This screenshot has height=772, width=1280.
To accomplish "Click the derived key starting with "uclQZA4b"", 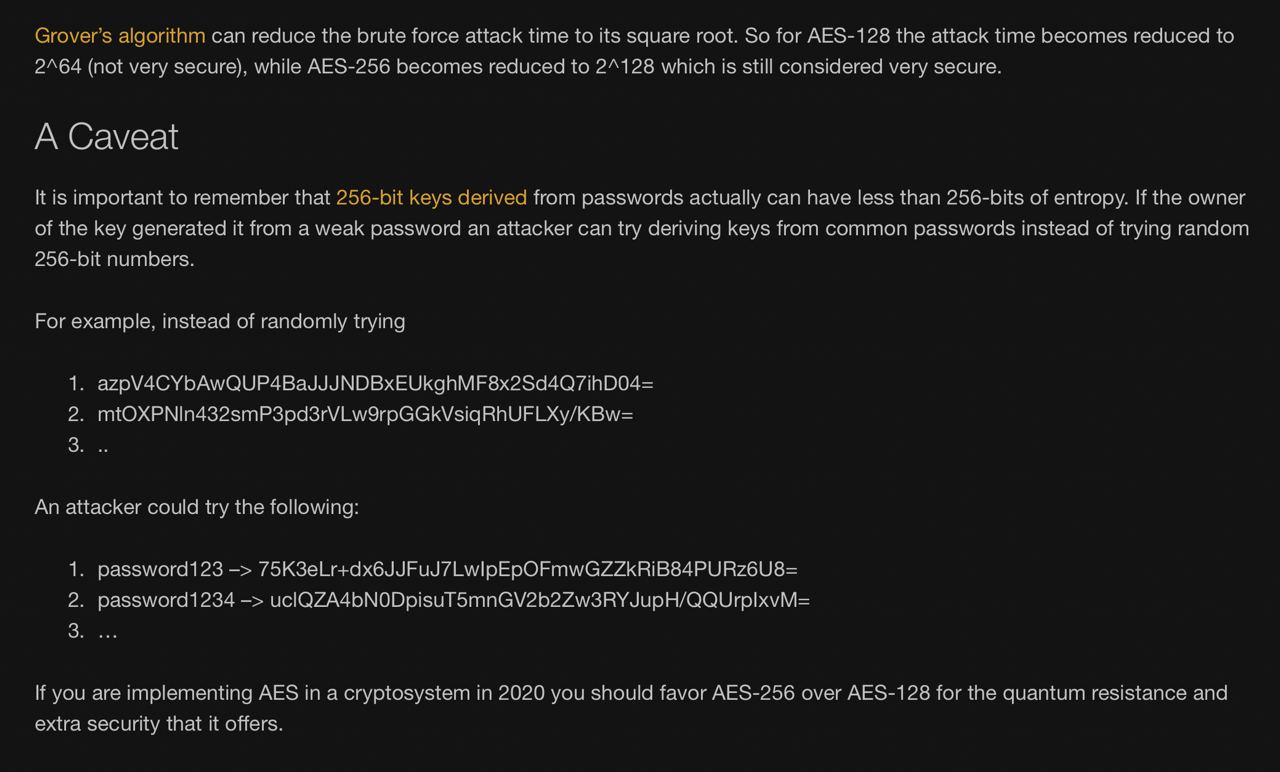I will point(540,601).
